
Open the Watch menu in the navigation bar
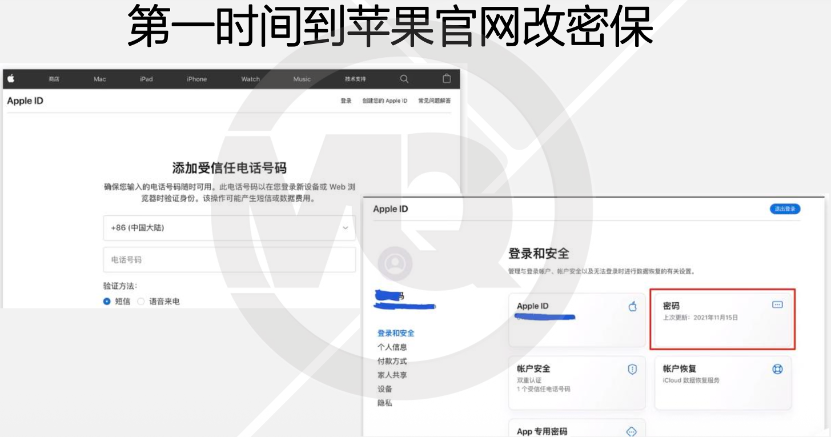click(250, 79)
